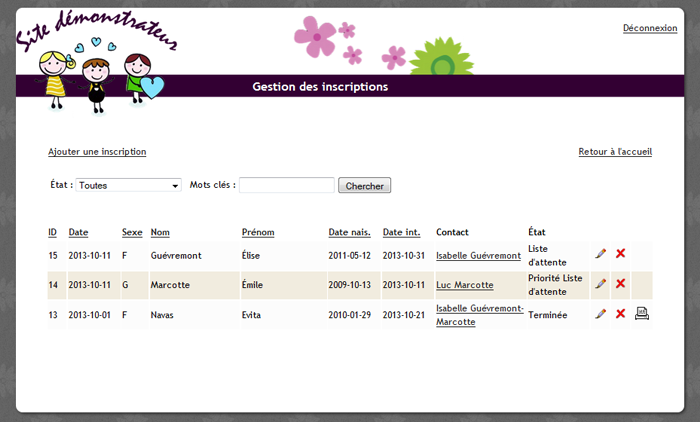The width and height of the screenshot is (700, 422).
Task: Delete Evita Navas's inscription using red X
Action: [x=620, y=314]
